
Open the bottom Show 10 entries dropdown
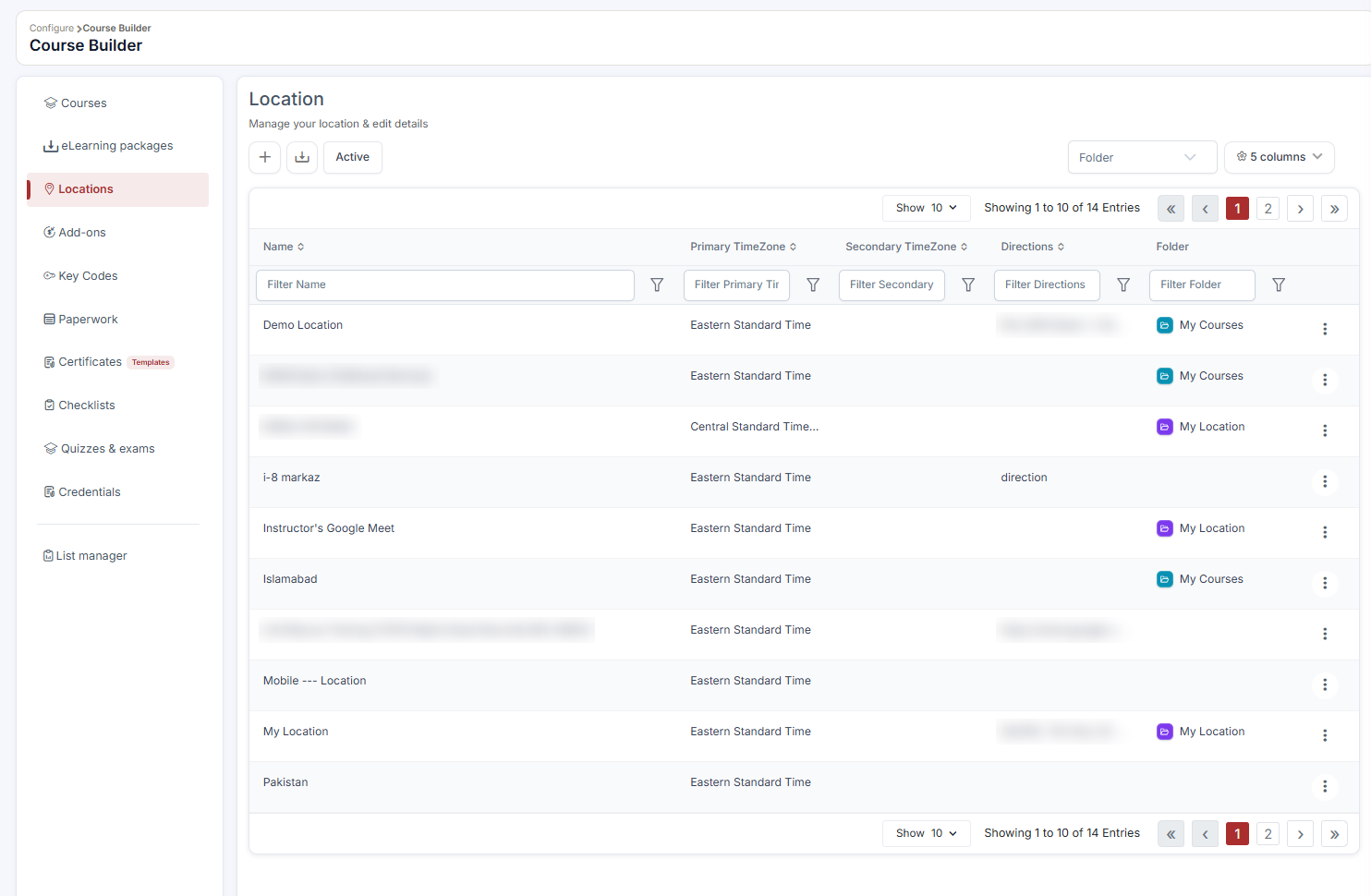pos(927,833)
